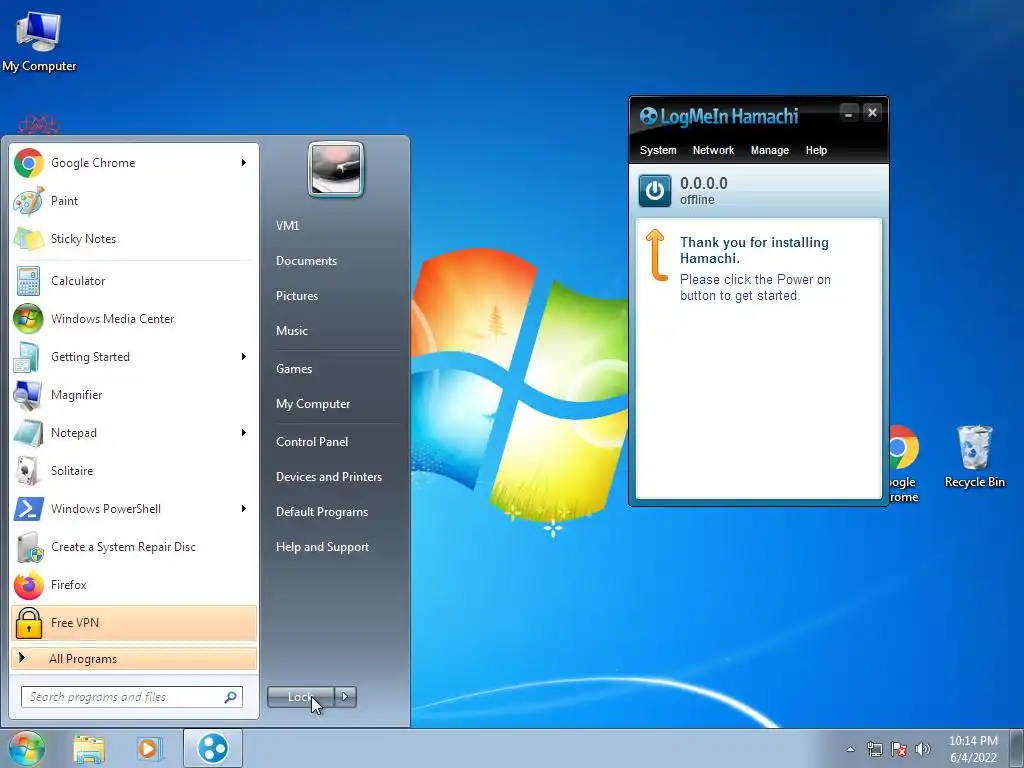Open the Calculator icon
This screenshot has width=1024, height=768.
pyautogui.click(x=29, y=281)
